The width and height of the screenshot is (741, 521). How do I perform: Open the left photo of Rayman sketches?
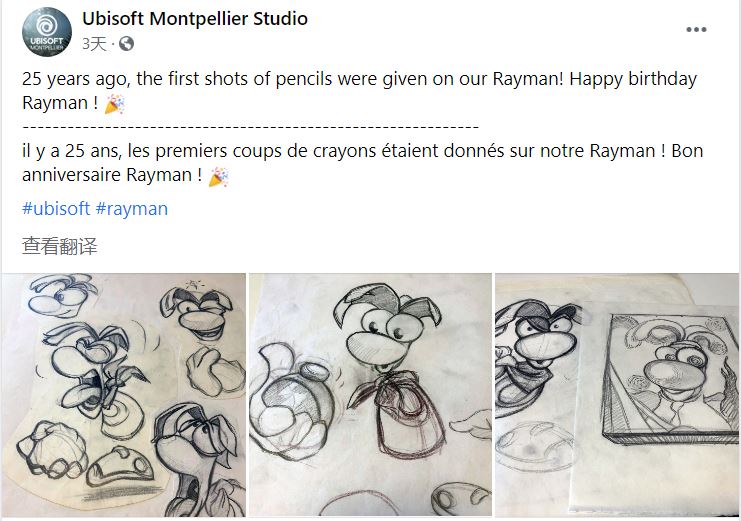(123, 395)
